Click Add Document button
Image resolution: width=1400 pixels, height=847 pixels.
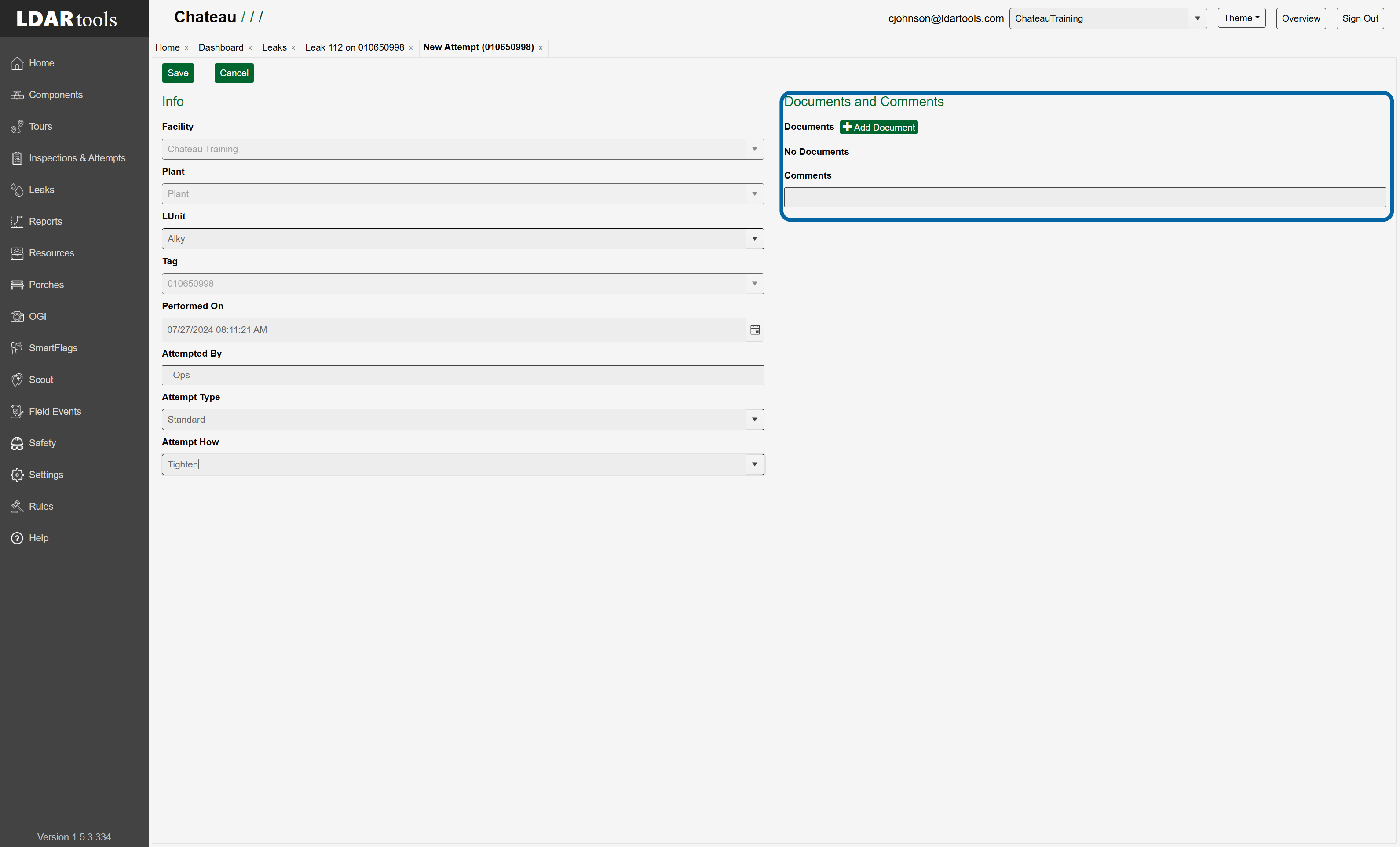(x=879, y=127)
